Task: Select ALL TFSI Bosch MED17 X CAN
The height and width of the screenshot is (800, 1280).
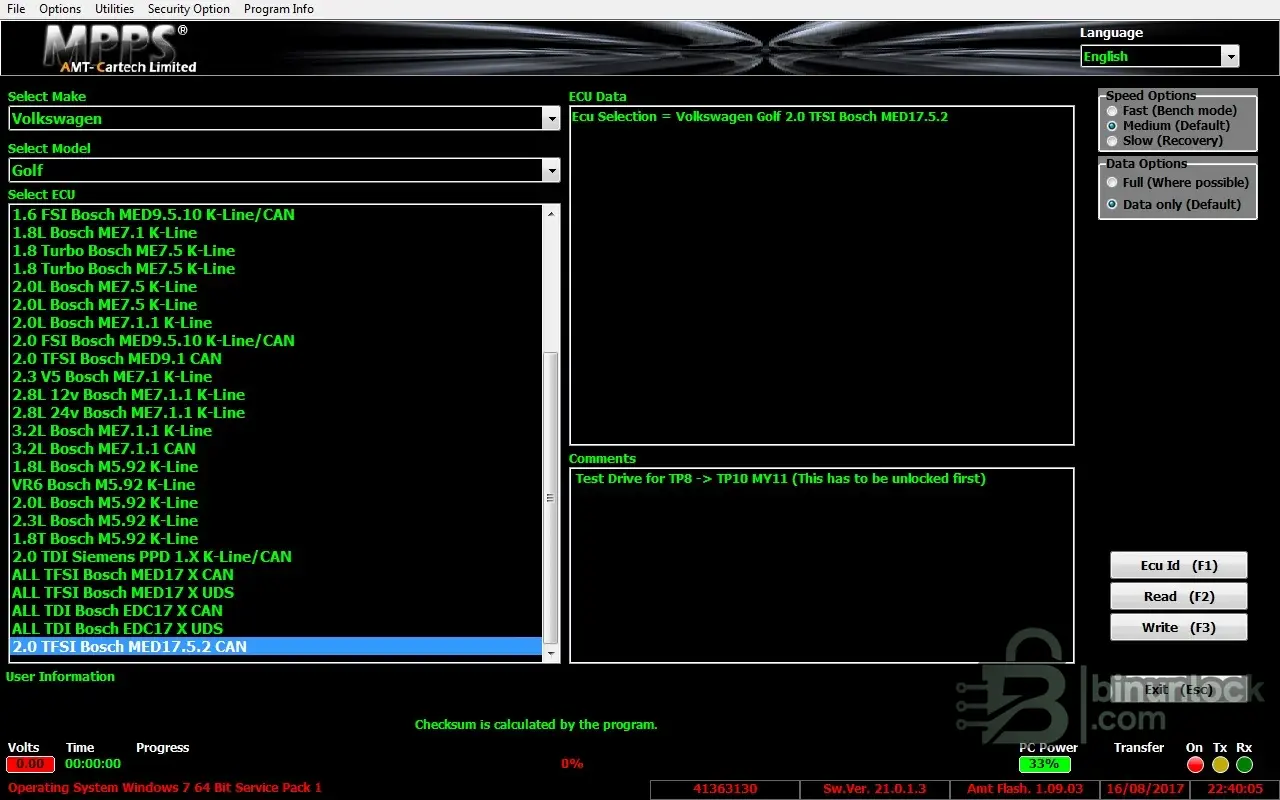Action: (x=276, y=575)
